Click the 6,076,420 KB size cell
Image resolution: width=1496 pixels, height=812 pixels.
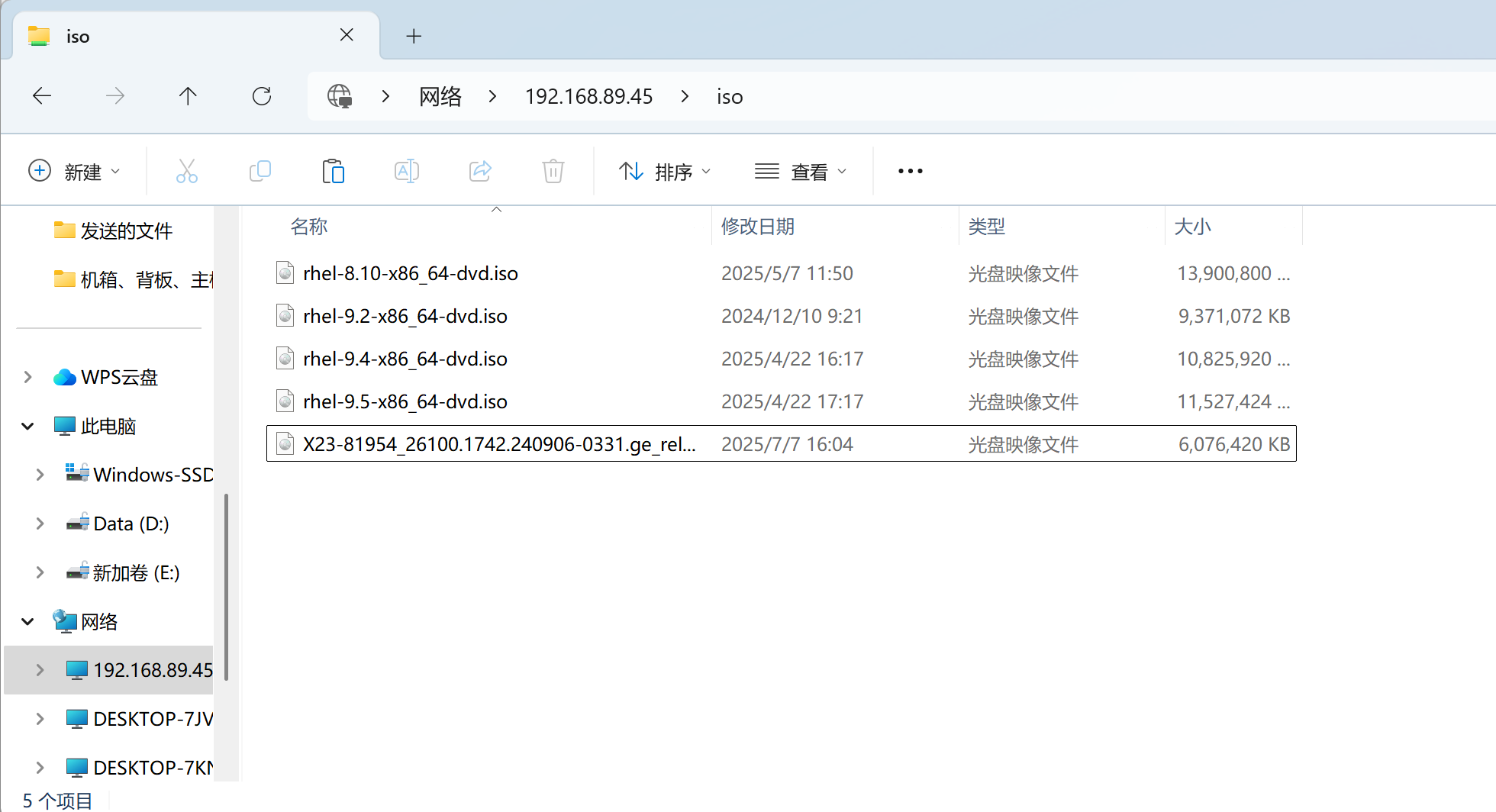(1234, 444)
